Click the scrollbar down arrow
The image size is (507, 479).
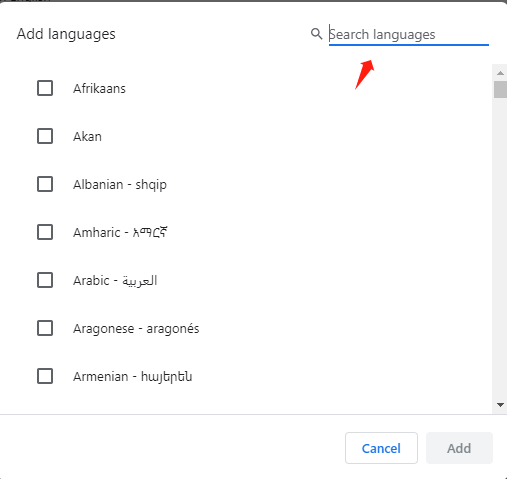(500, 405)
